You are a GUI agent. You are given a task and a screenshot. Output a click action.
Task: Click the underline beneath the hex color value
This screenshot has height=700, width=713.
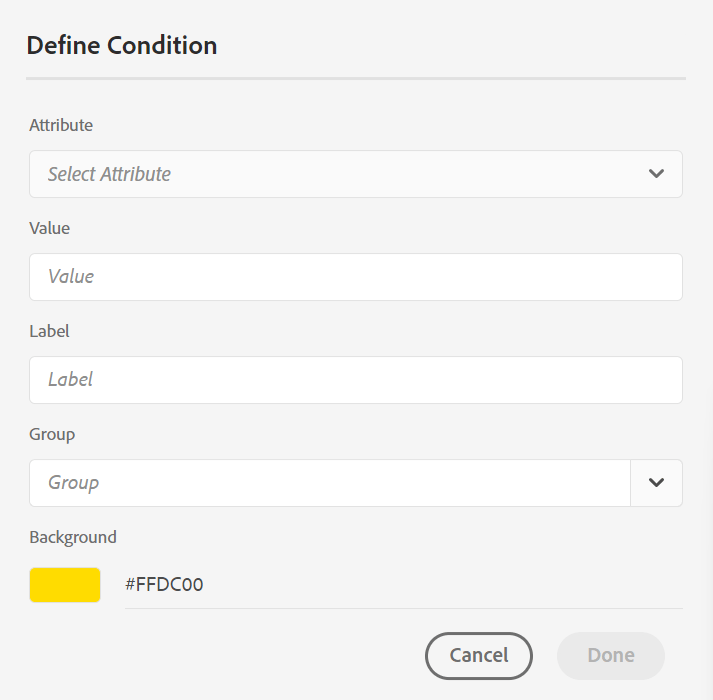[403, 607]
